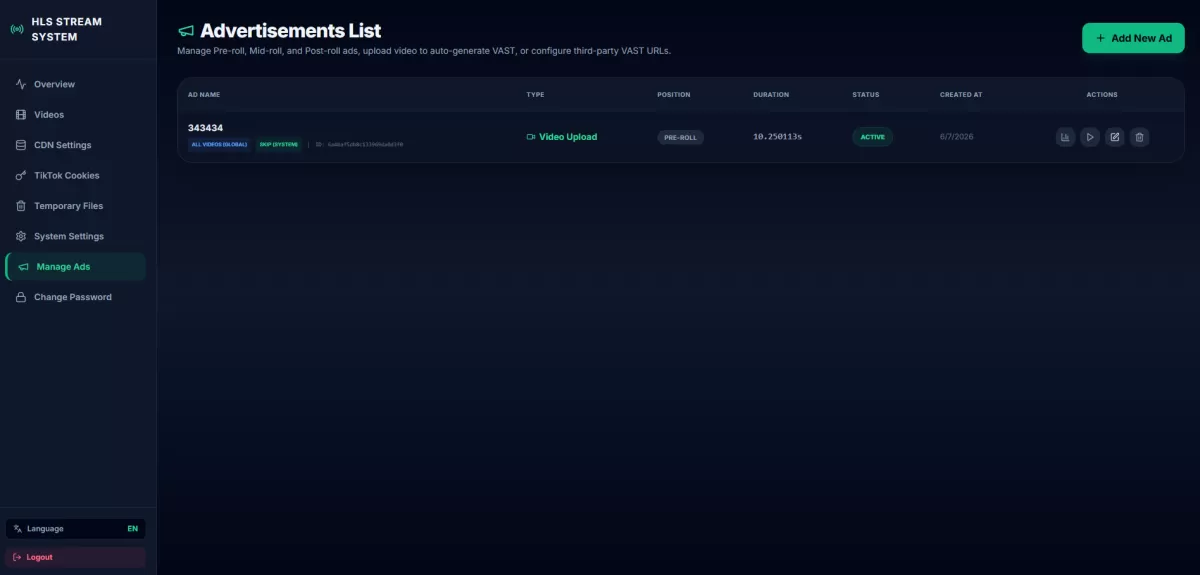Click the SKIP (SYSTEM) badge
The image size is (1200, 575).
click(279, 144)
